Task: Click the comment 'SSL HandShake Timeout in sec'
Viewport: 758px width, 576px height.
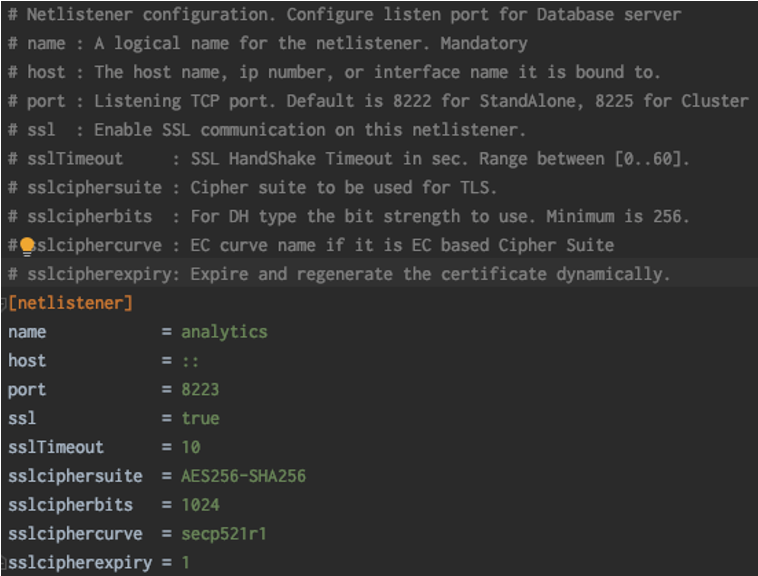Action: pyautogui.click(x=348, y=158)
